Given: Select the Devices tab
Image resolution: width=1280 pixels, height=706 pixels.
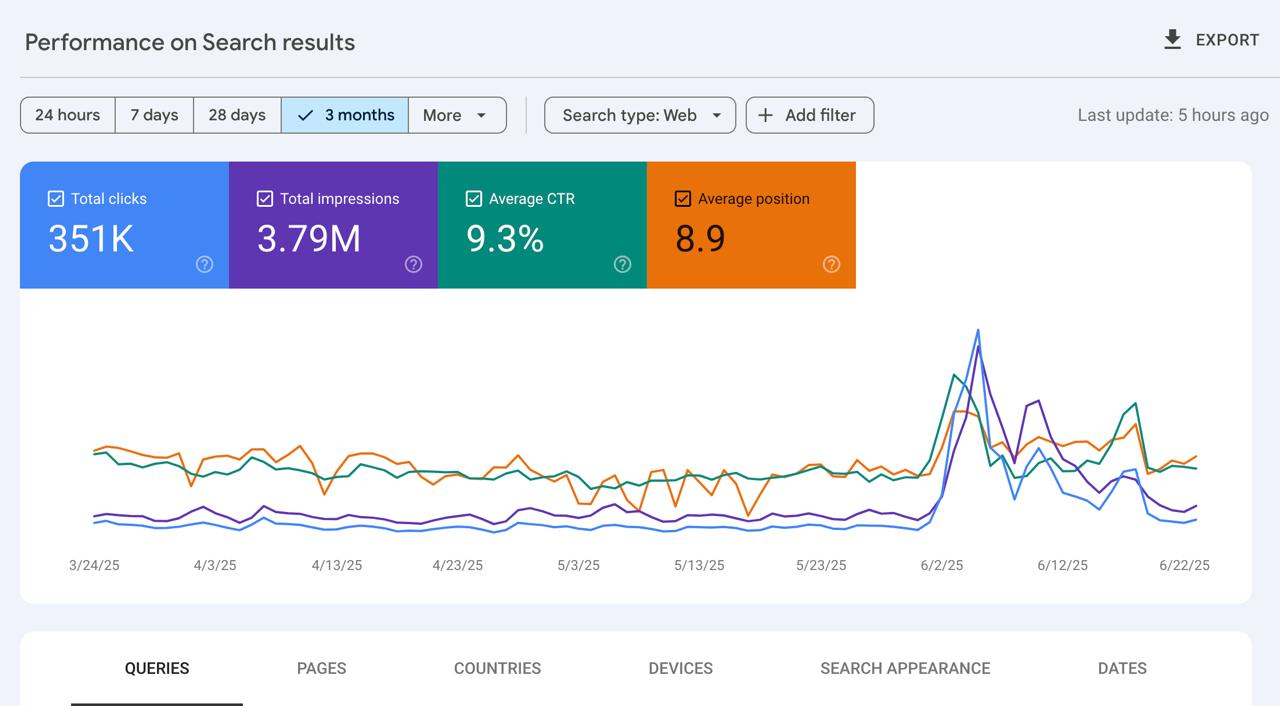Looking at the screenshot, I should (x=680, y=668).
